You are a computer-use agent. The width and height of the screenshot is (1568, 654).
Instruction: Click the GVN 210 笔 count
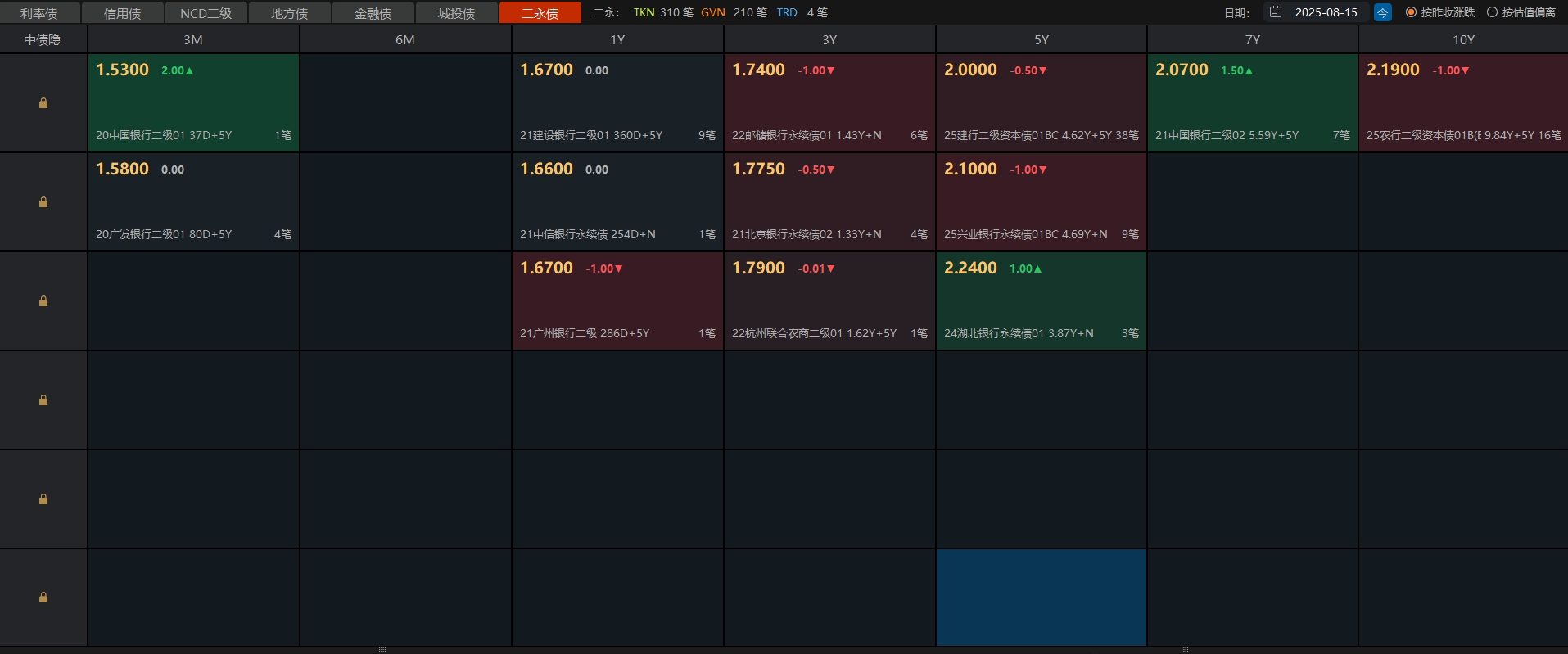click(734, 12)
